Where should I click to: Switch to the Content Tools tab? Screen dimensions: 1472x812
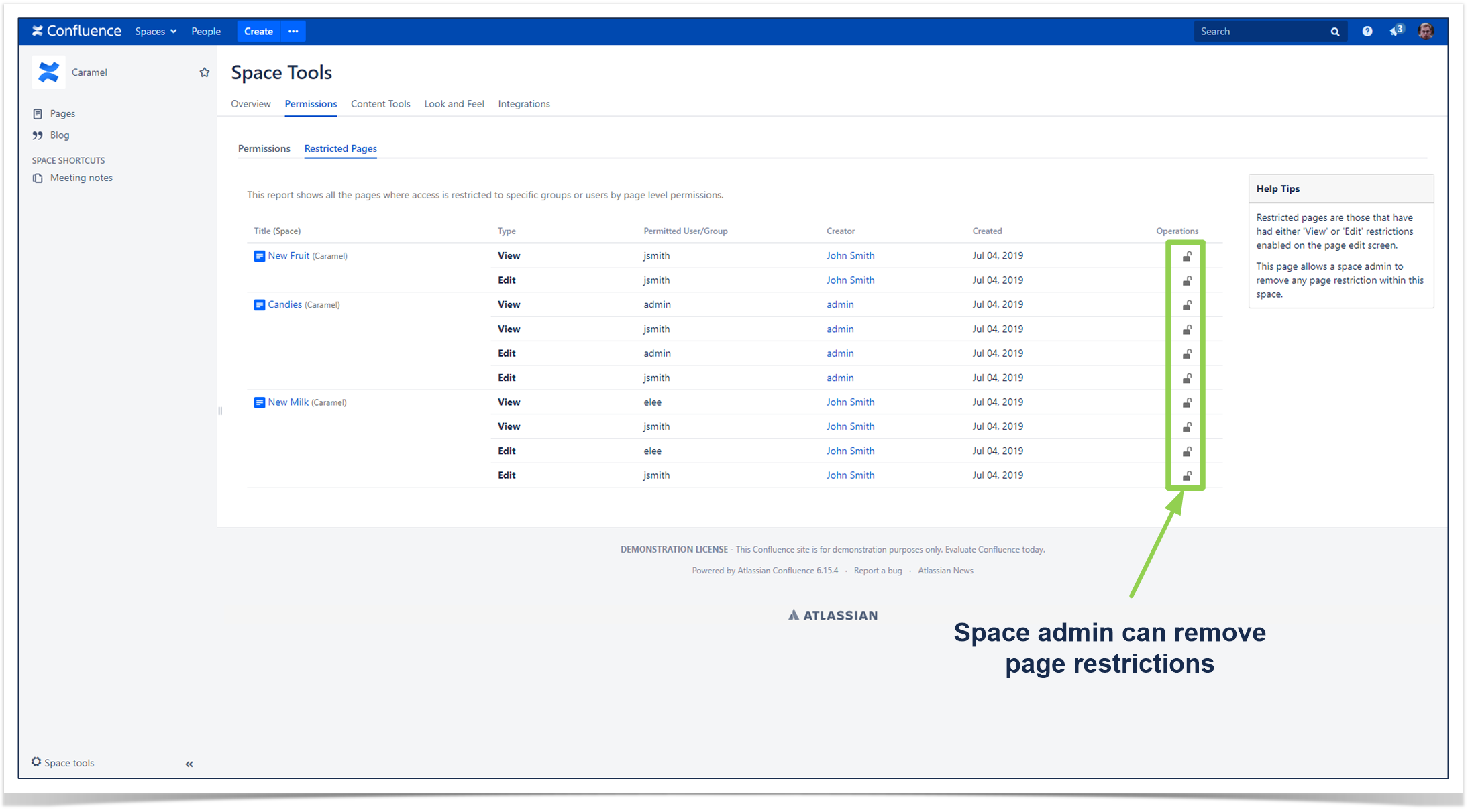click(x=380, y=104)
